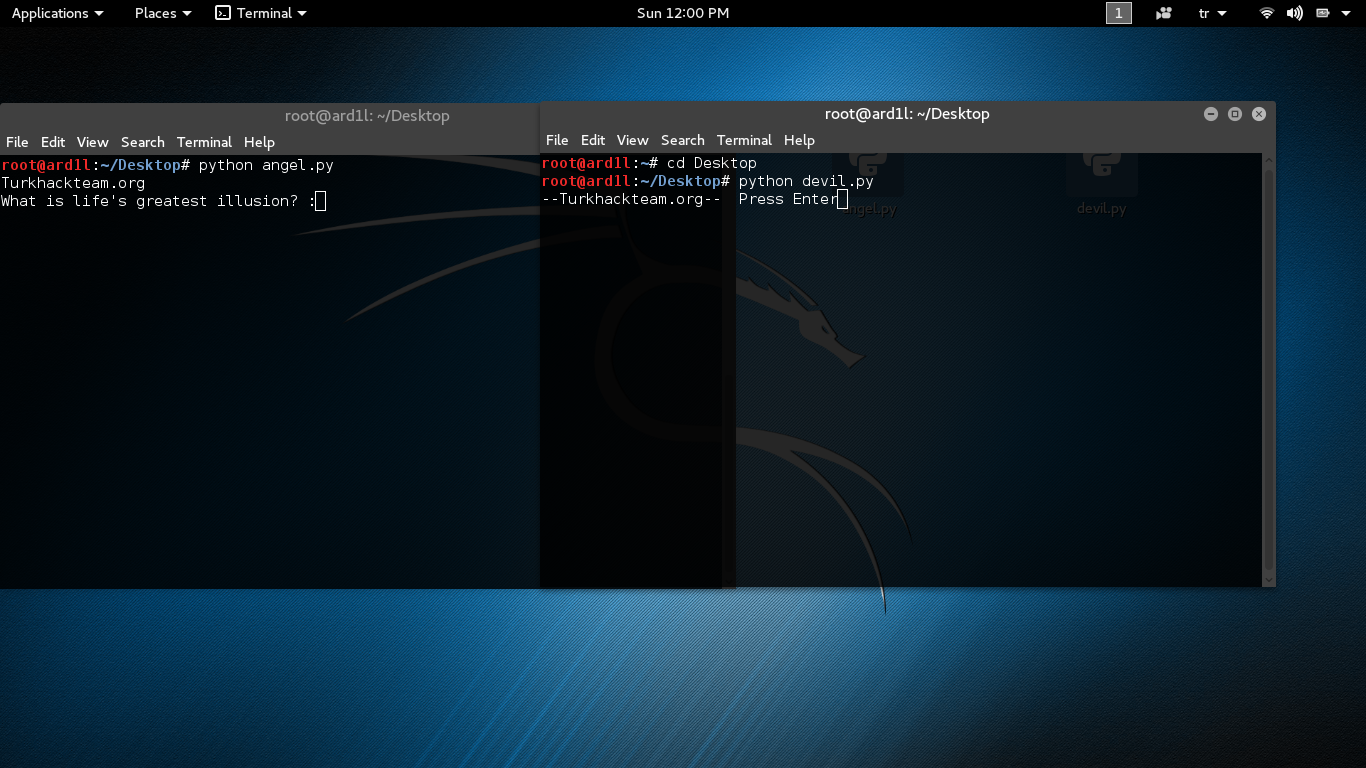Open the tr keyboard layout dropdown
The width and height of the screenshot is (1366, 768).
[1212, 13]
